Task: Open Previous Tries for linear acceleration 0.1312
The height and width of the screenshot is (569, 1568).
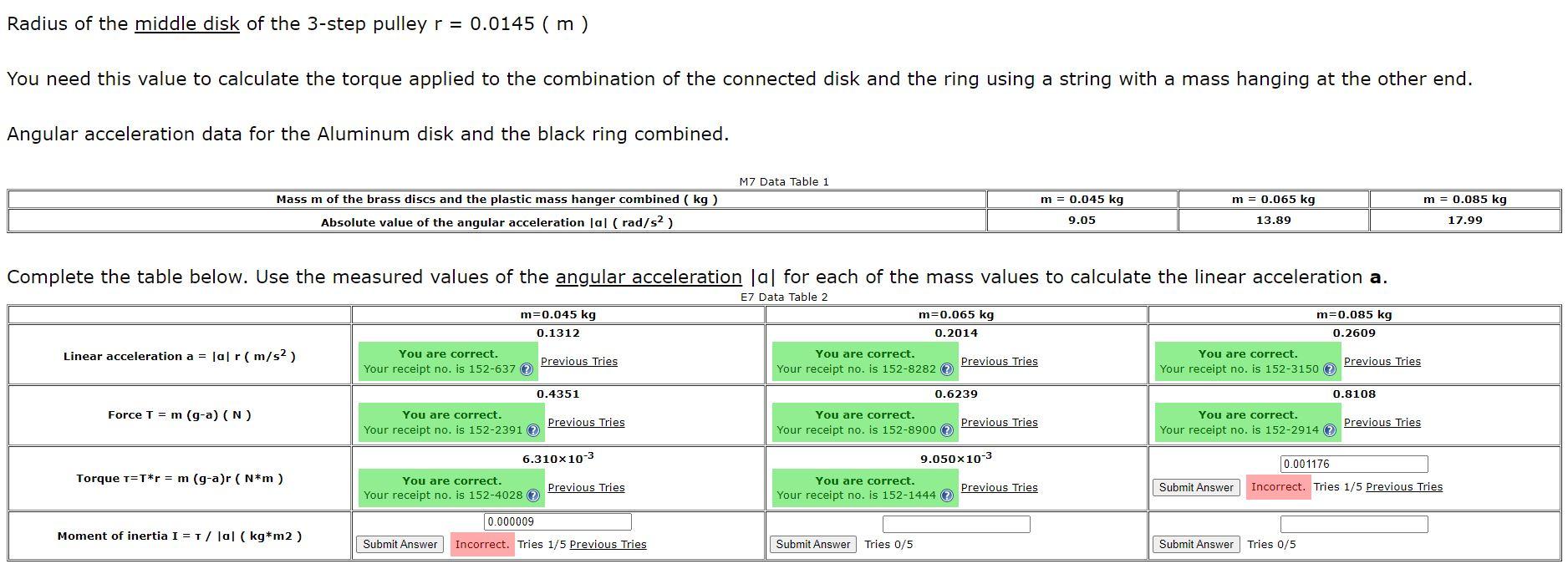Action: point(579,362)
